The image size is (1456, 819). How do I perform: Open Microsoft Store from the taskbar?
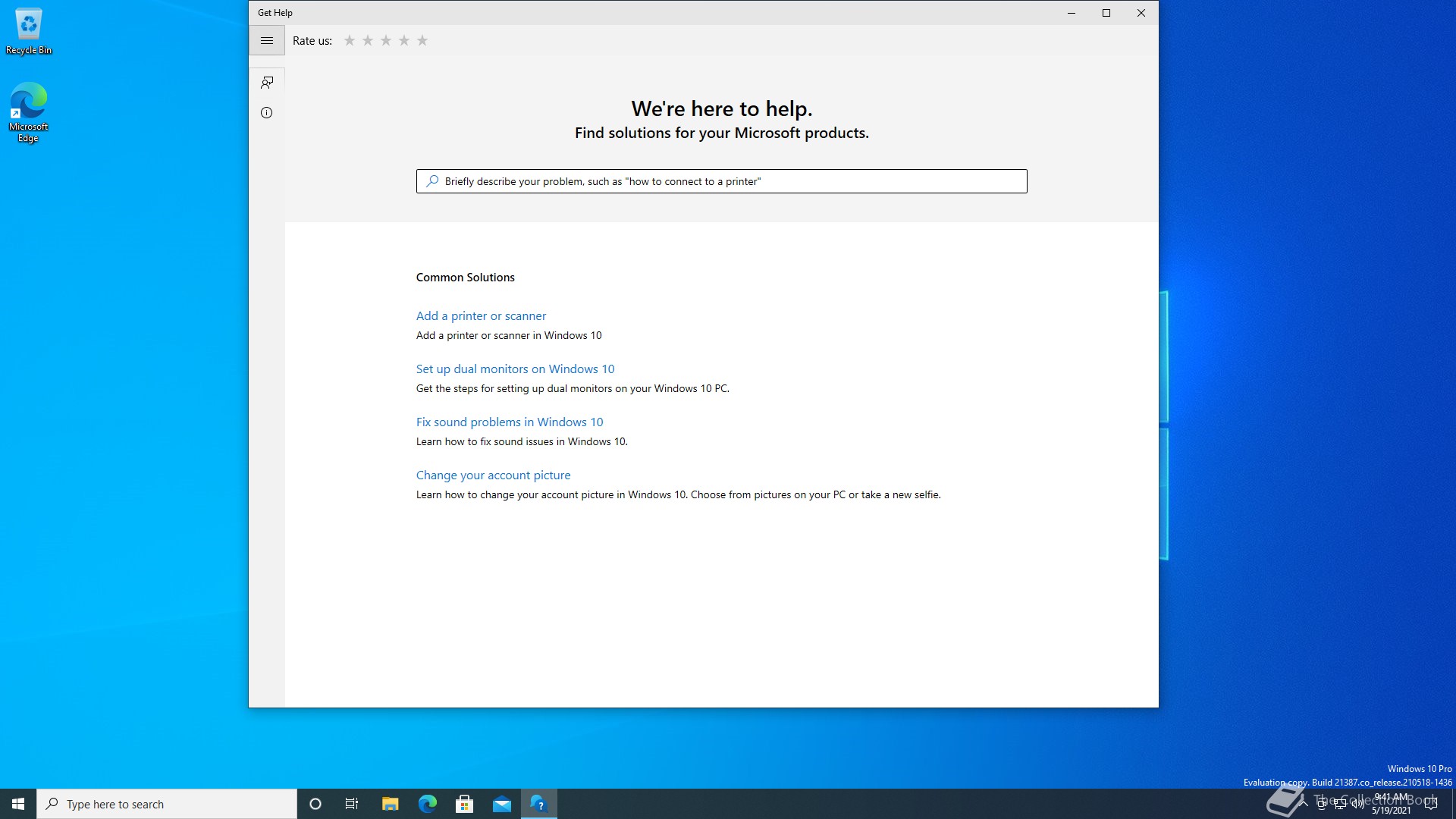pyautogui.click(x=464, y=804)
